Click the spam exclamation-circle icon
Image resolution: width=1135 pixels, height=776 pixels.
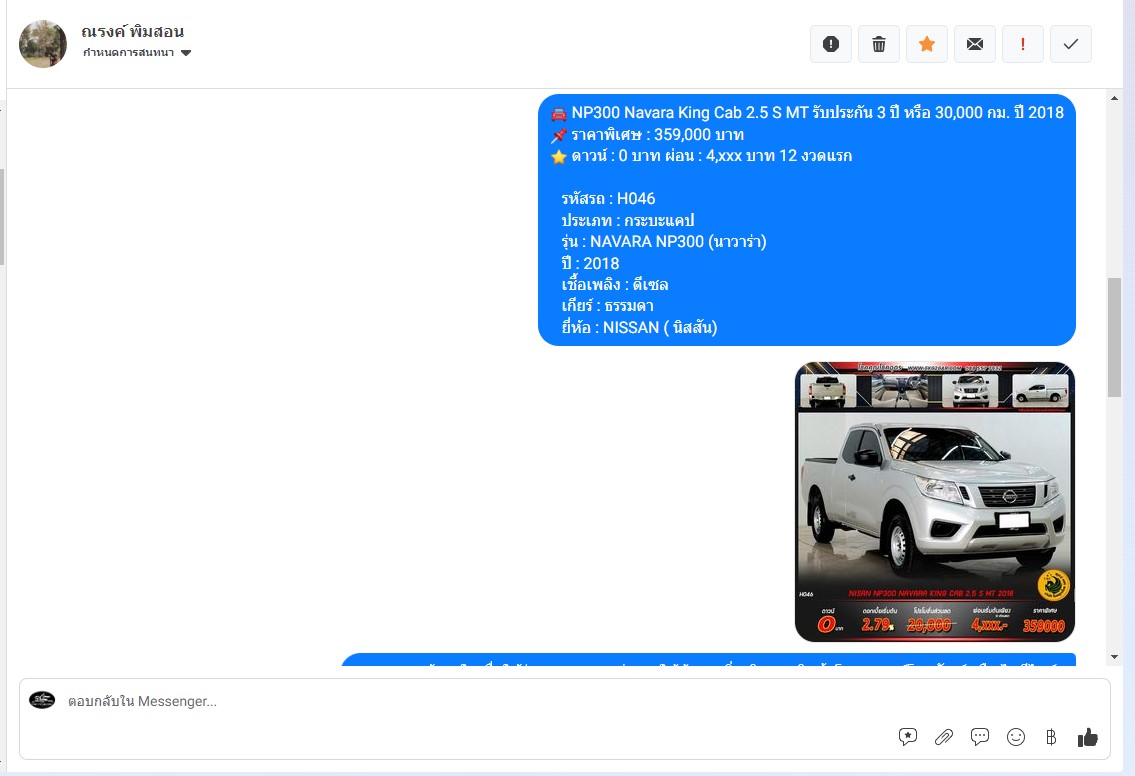(831, 44)
